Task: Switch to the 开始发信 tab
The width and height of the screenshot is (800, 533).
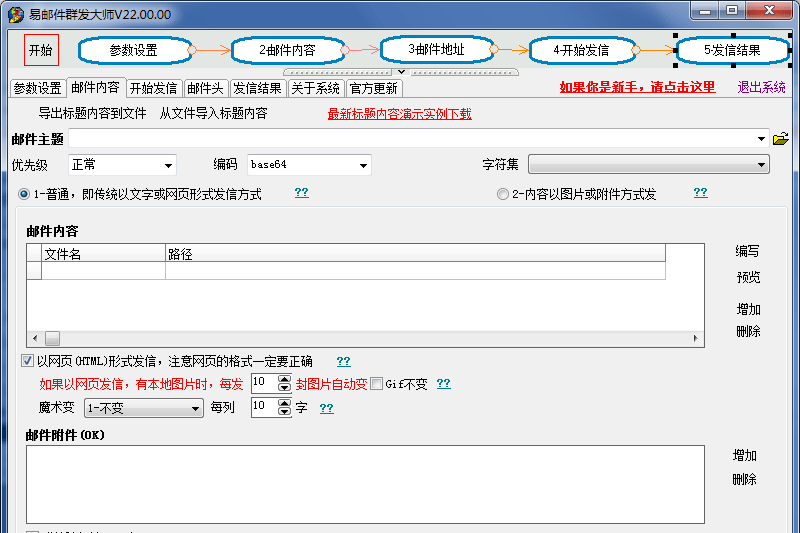Action: (x=153, y=88)
